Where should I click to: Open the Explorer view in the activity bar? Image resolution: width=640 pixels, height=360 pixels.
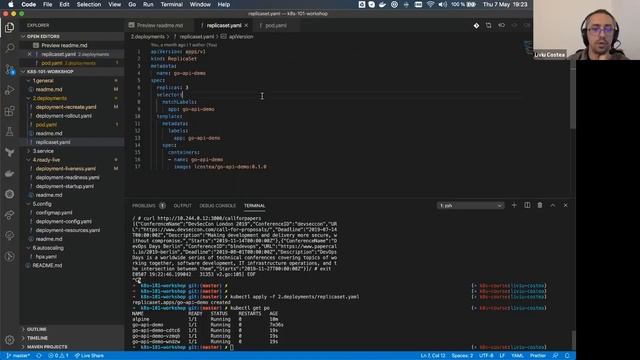pos(9,27)
